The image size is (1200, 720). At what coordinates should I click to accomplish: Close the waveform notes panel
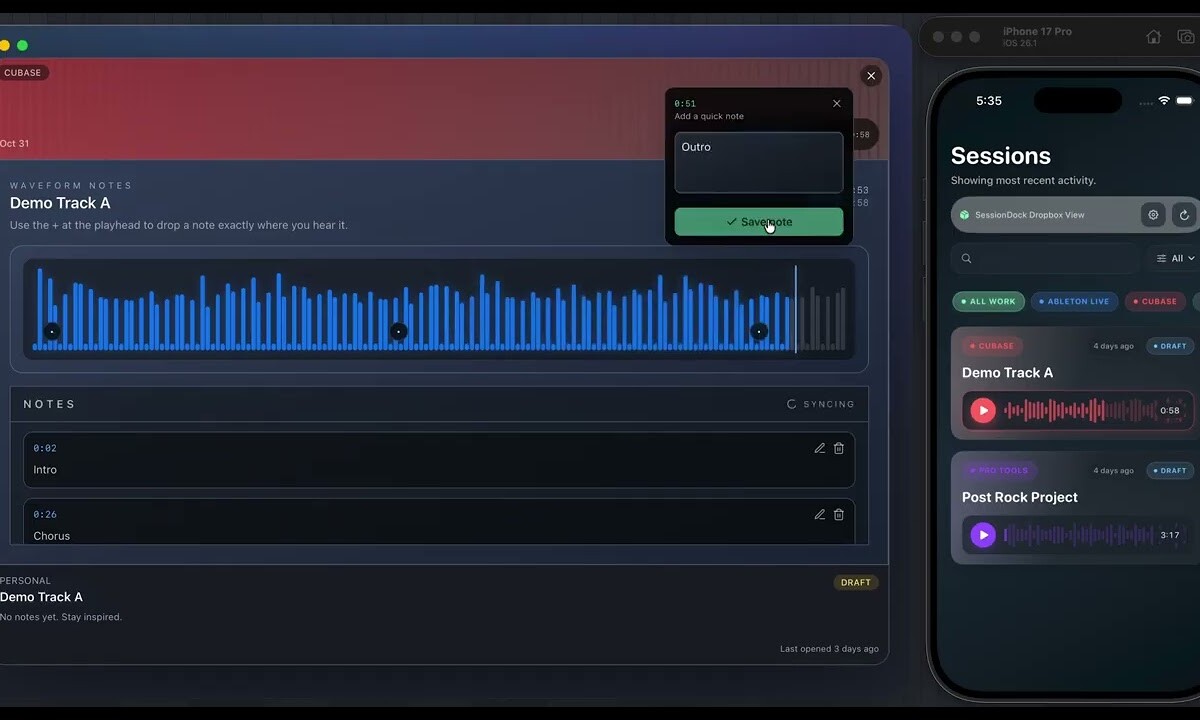pyautogui.click(x=871, y=76)
